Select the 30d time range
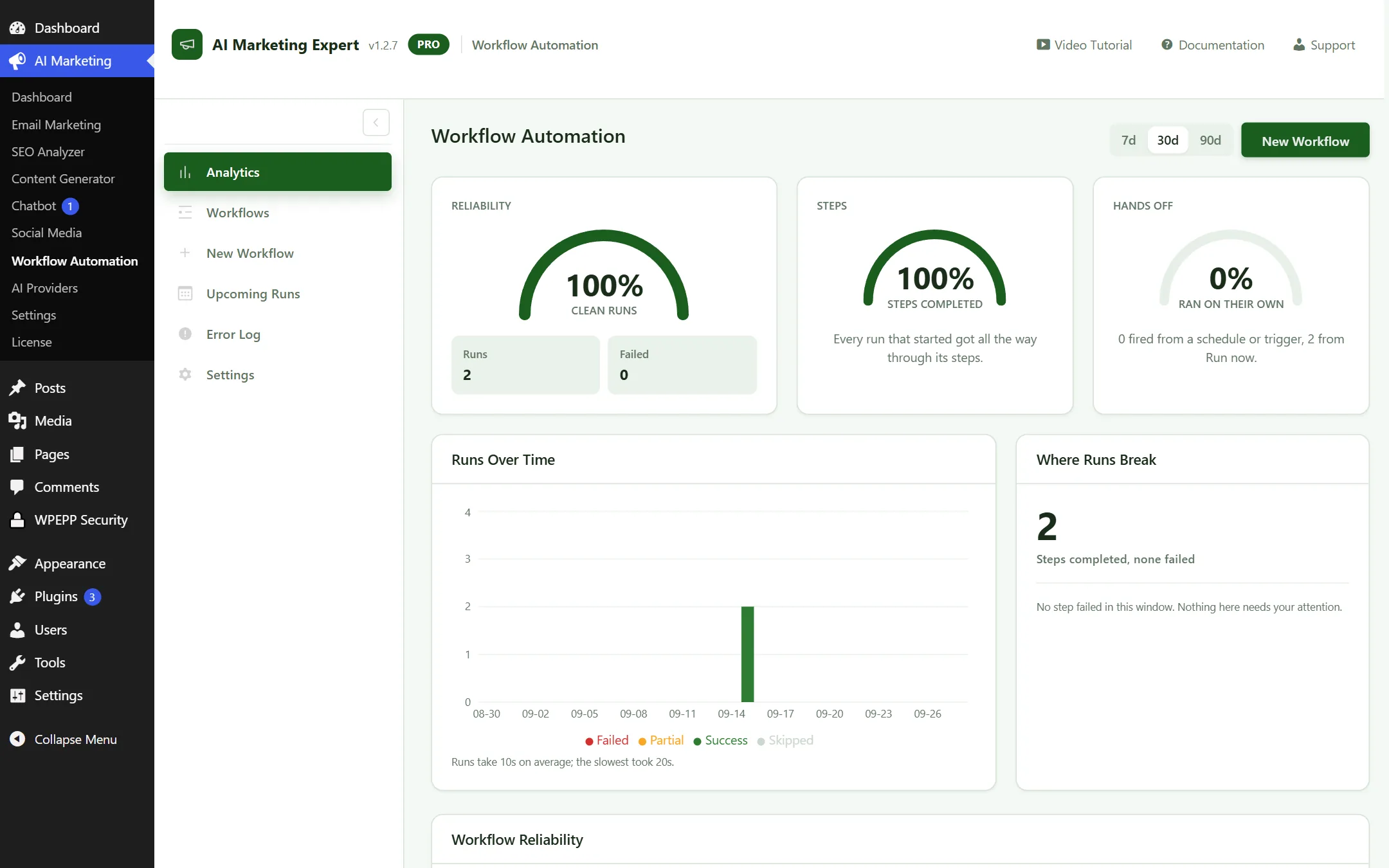The height and width of the screenshot is (868, 1389). coord(1168,140)
